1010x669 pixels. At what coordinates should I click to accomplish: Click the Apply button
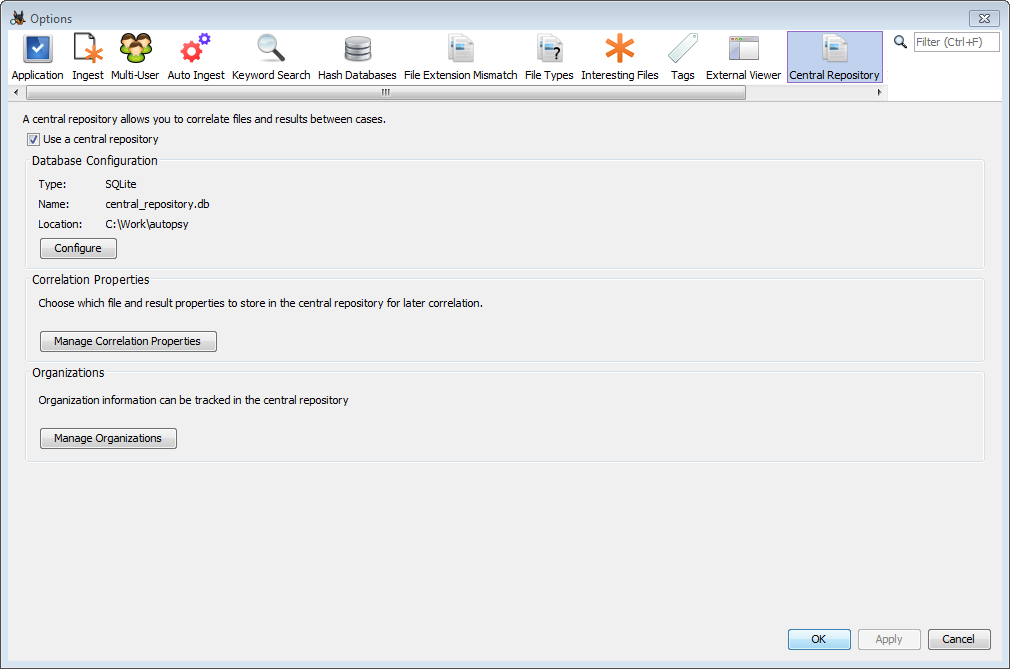889,639
